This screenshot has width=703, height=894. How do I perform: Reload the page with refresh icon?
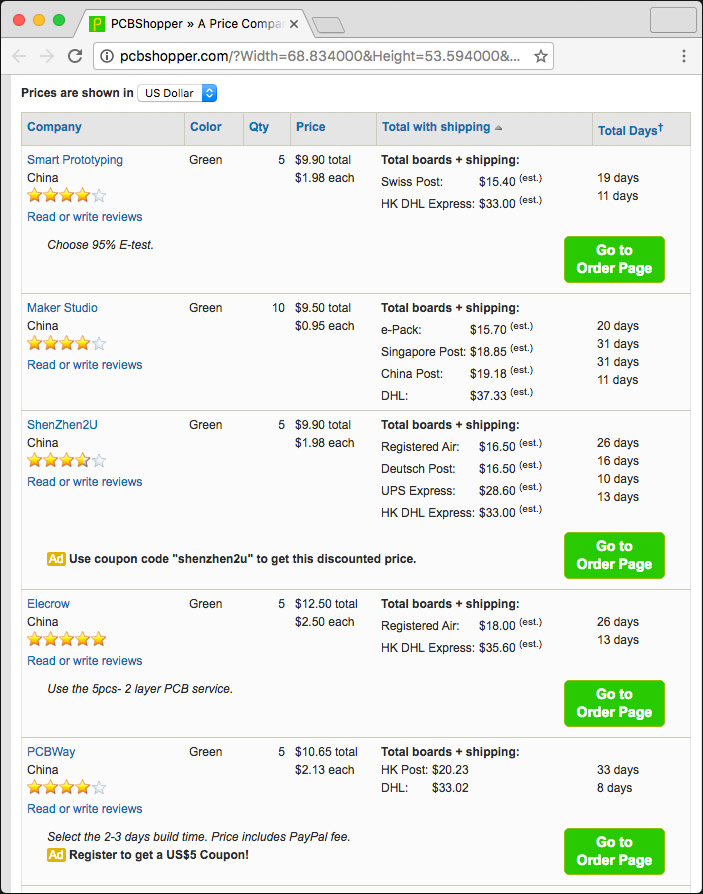(x=75, y=56)
